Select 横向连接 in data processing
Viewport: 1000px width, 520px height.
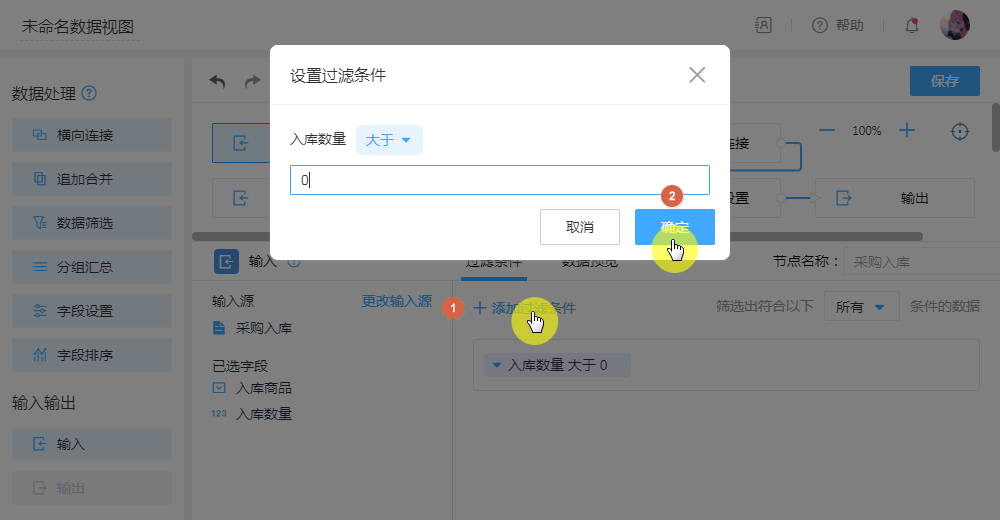pyautogui.click(x=92, y=136)
